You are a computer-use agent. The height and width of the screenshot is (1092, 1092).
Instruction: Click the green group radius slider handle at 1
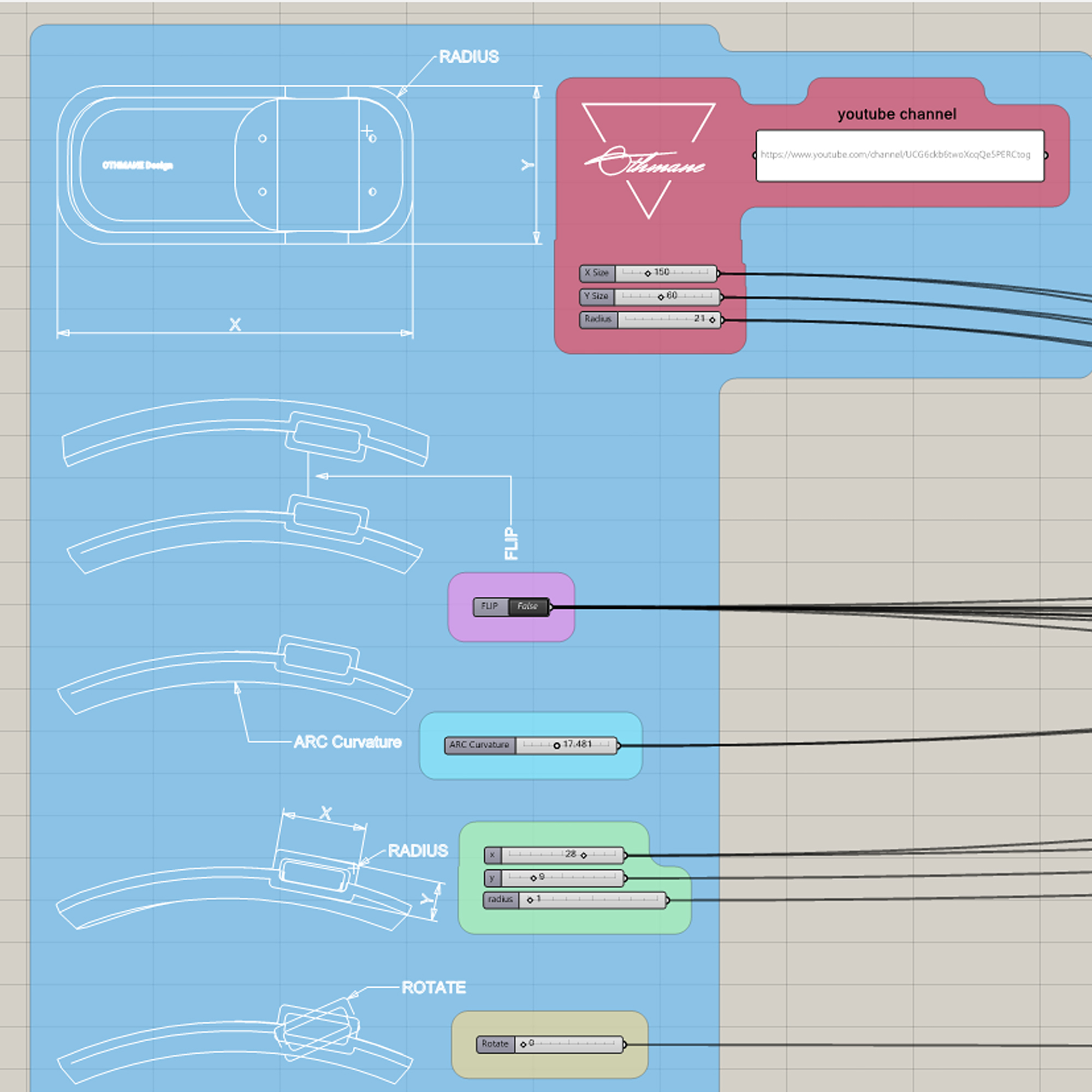click(530, 900)
